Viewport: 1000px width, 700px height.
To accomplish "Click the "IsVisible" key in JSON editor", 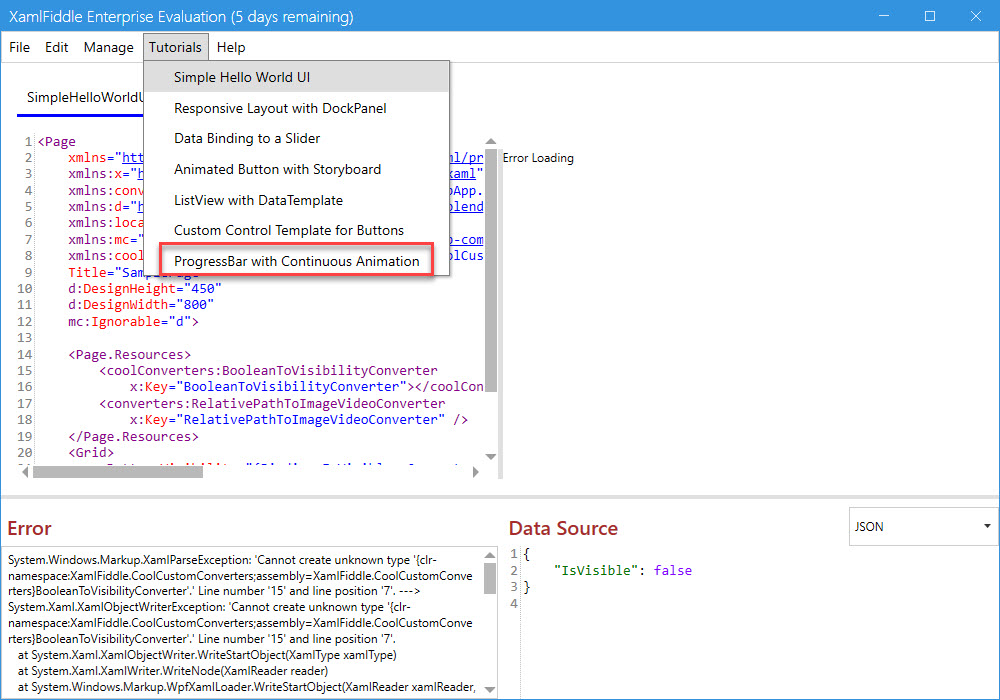I will click(x=596, y=571).
